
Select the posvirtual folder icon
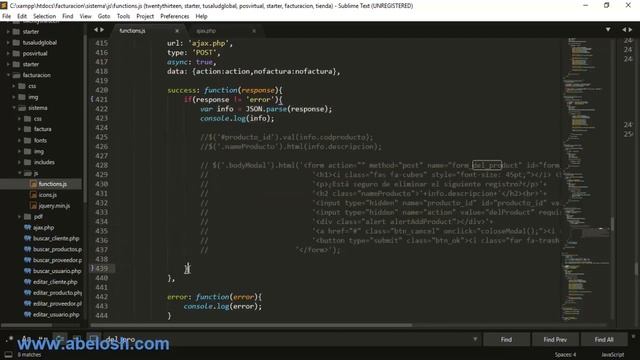(x=16, y=53)
